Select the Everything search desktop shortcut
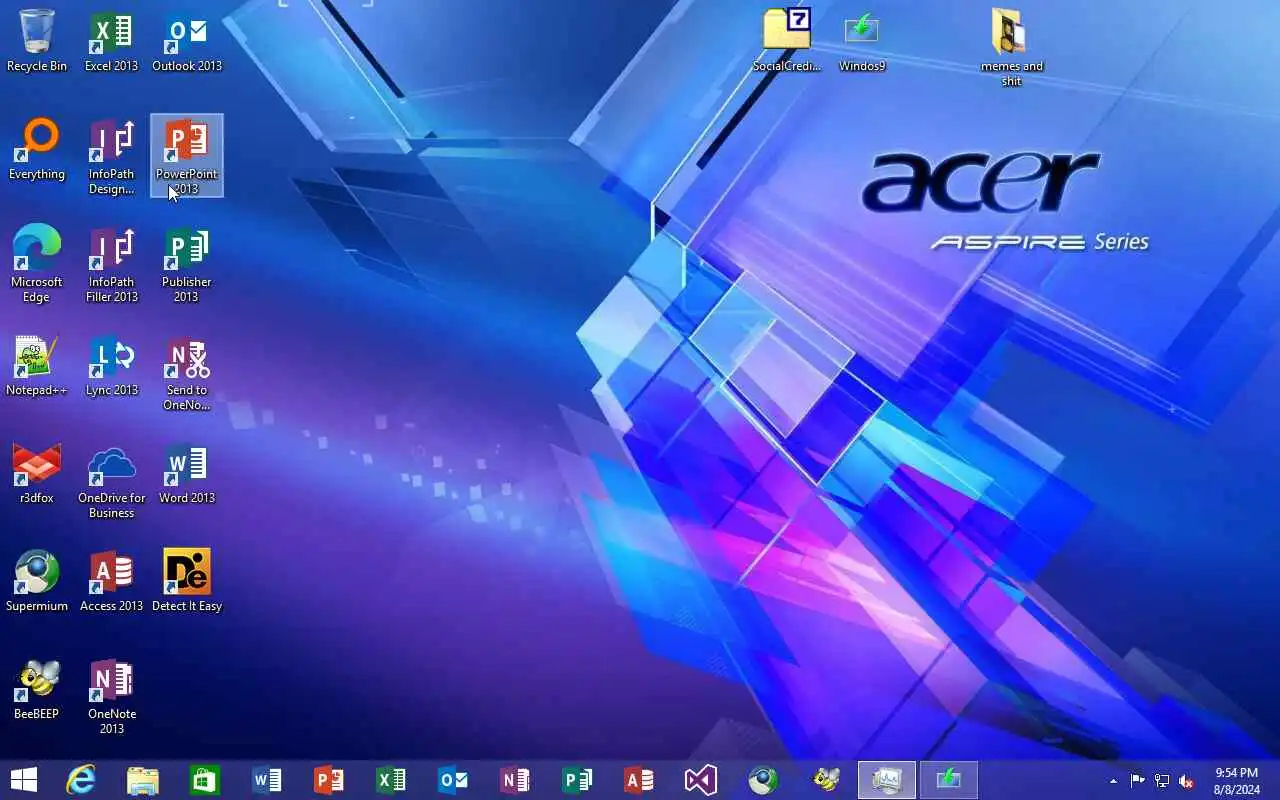 coord(37,149)
